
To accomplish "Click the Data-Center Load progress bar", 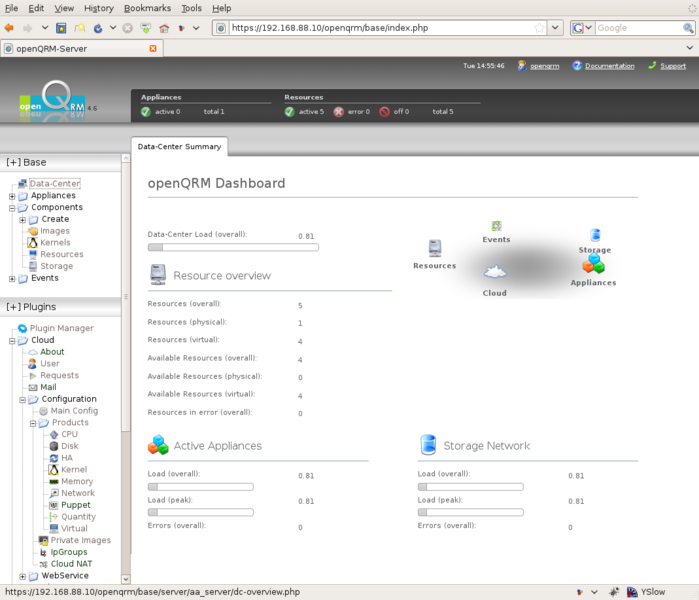I will coord(233,246).
